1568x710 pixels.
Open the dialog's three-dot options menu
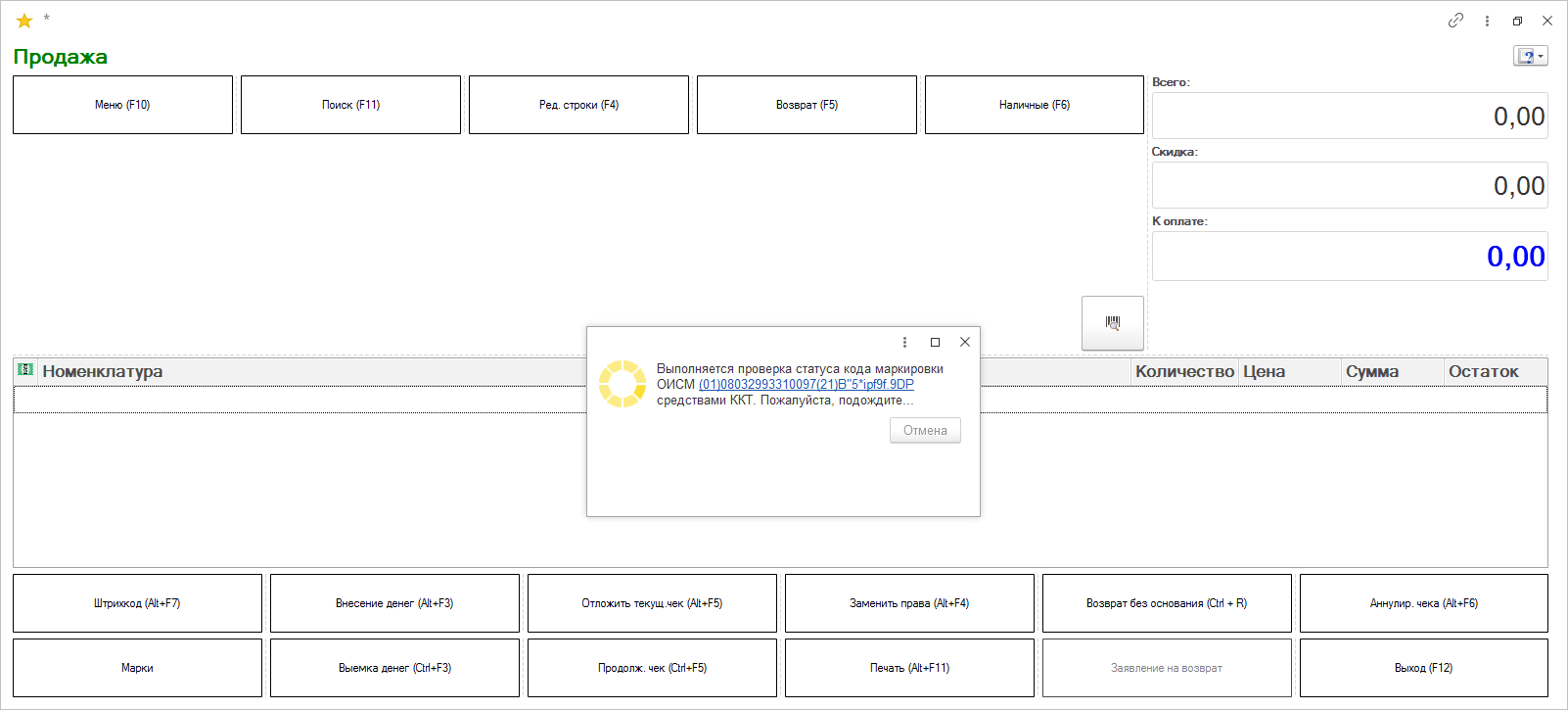click(x=904, y=342)
